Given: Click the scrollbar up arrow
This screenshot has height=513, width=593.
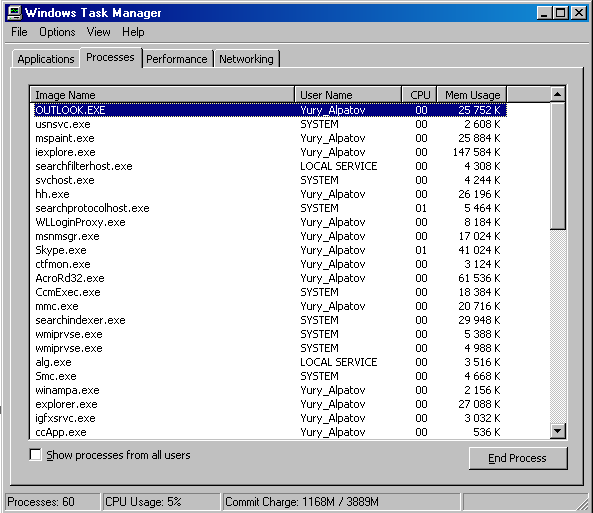Looking at the screenshot, I should click(x=558, y=94).
